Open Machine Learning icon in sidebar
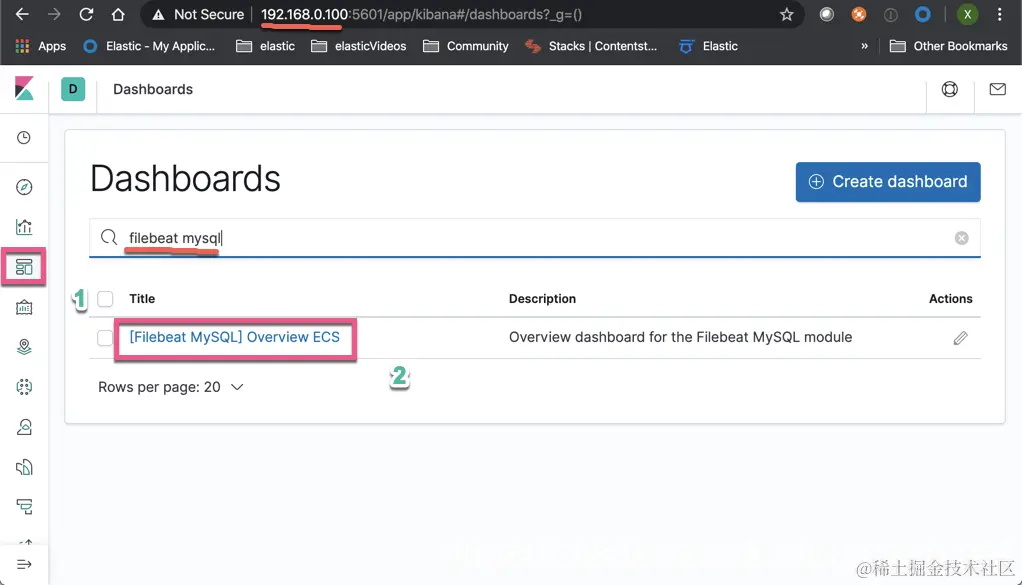This screenshot has height=585, width=1022. 24,387
